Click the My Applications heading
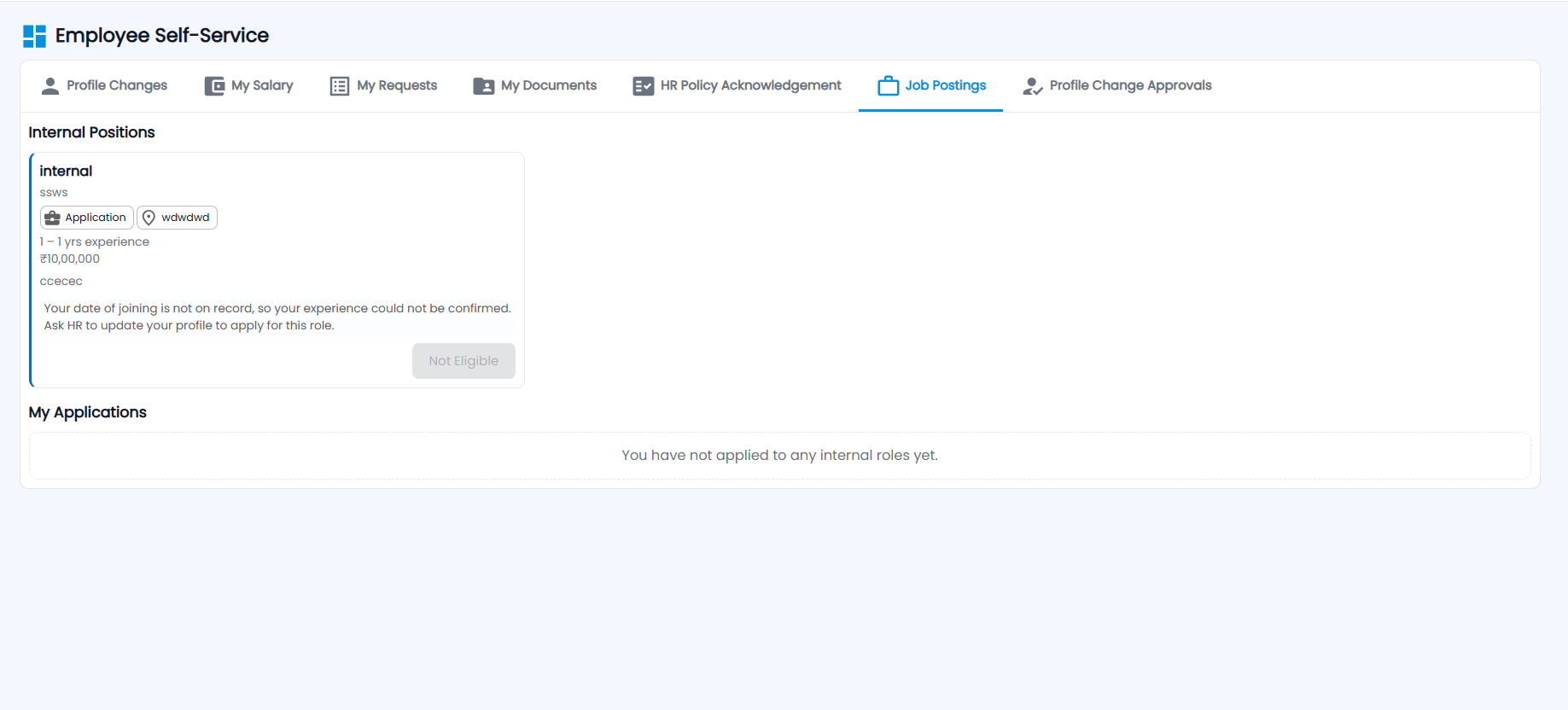This screenshot has height=710, width=1568. 87,412
